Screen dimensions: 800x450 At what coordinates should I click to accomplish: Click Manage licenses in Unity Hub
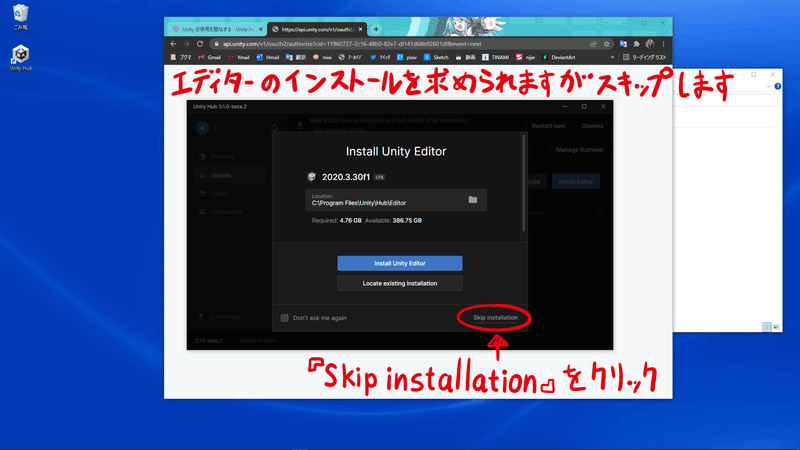[x=579, y=149]
